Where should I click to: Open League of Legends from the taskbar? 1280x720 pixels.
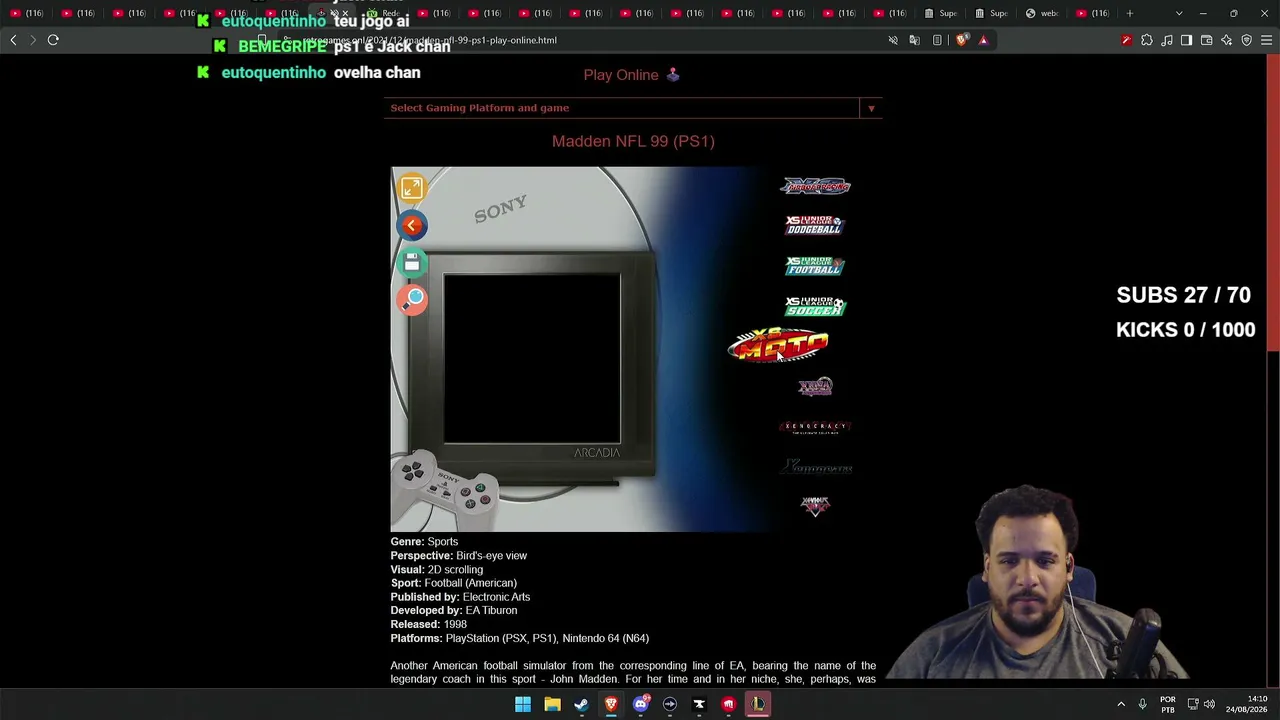coord(758,704)
